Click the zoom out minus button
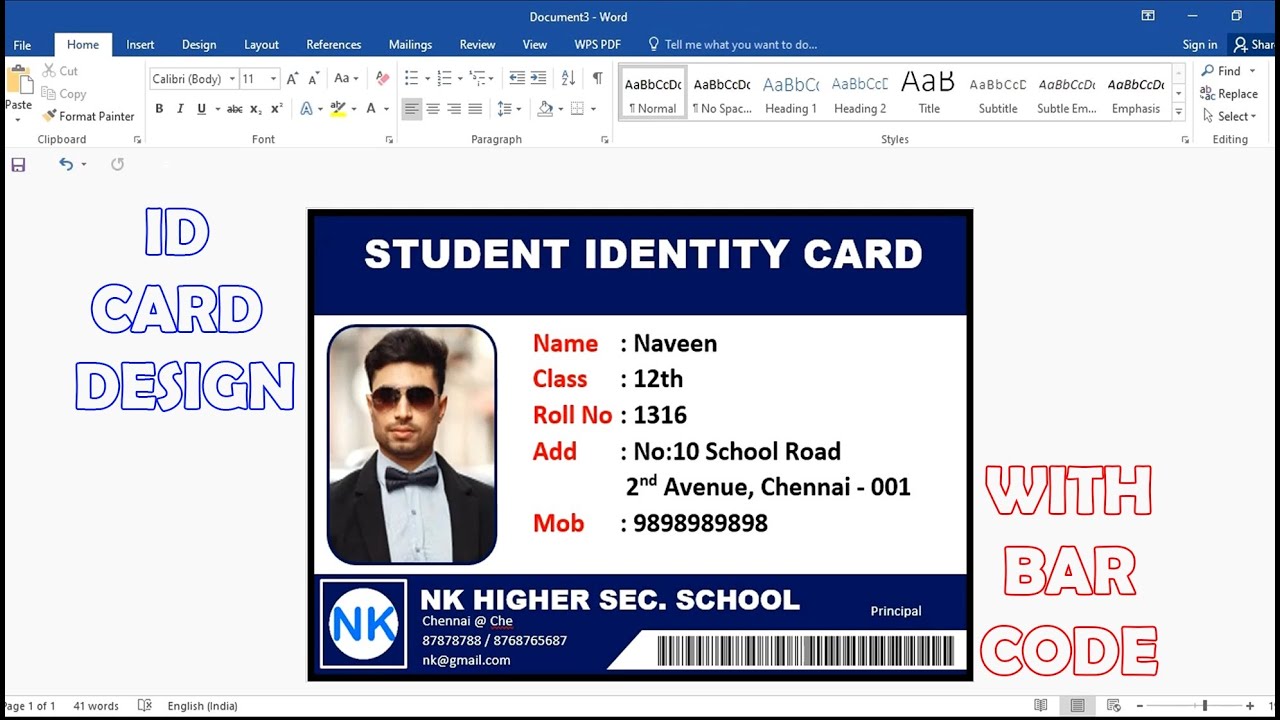Screen dimensions: 1280x720 tap(1139, 706)
